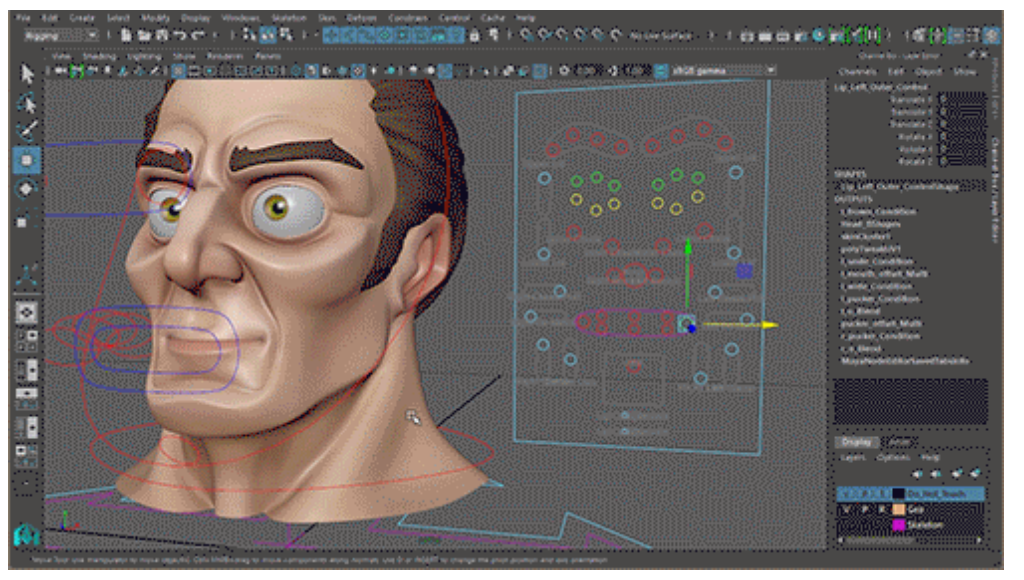The width and height of the screenshot is (1024, 580).
Task: Click the Redo arrow icon
Action: [198, 35]
